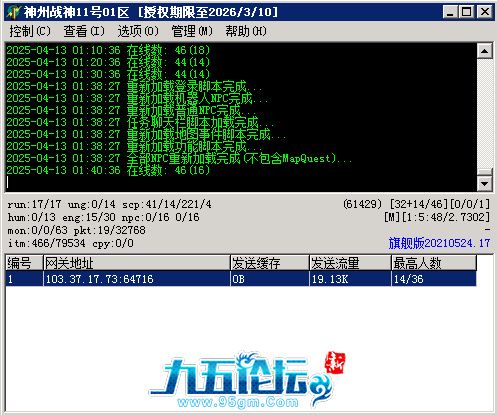
Task: Open the 控制(C) menu
Action: 30,31
